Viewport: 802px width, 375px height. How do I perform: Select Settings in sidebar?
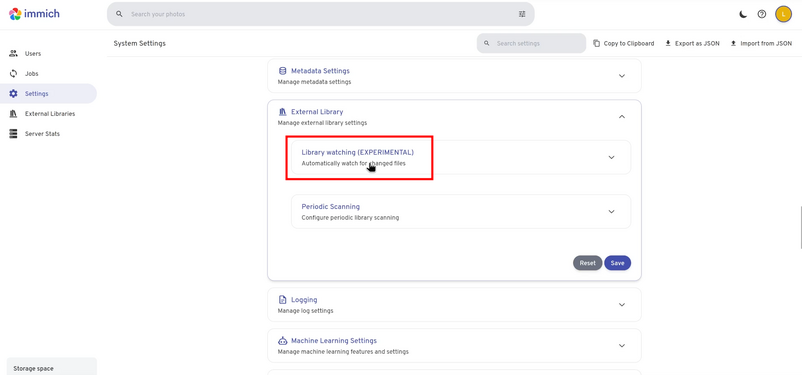pos(48,94)
